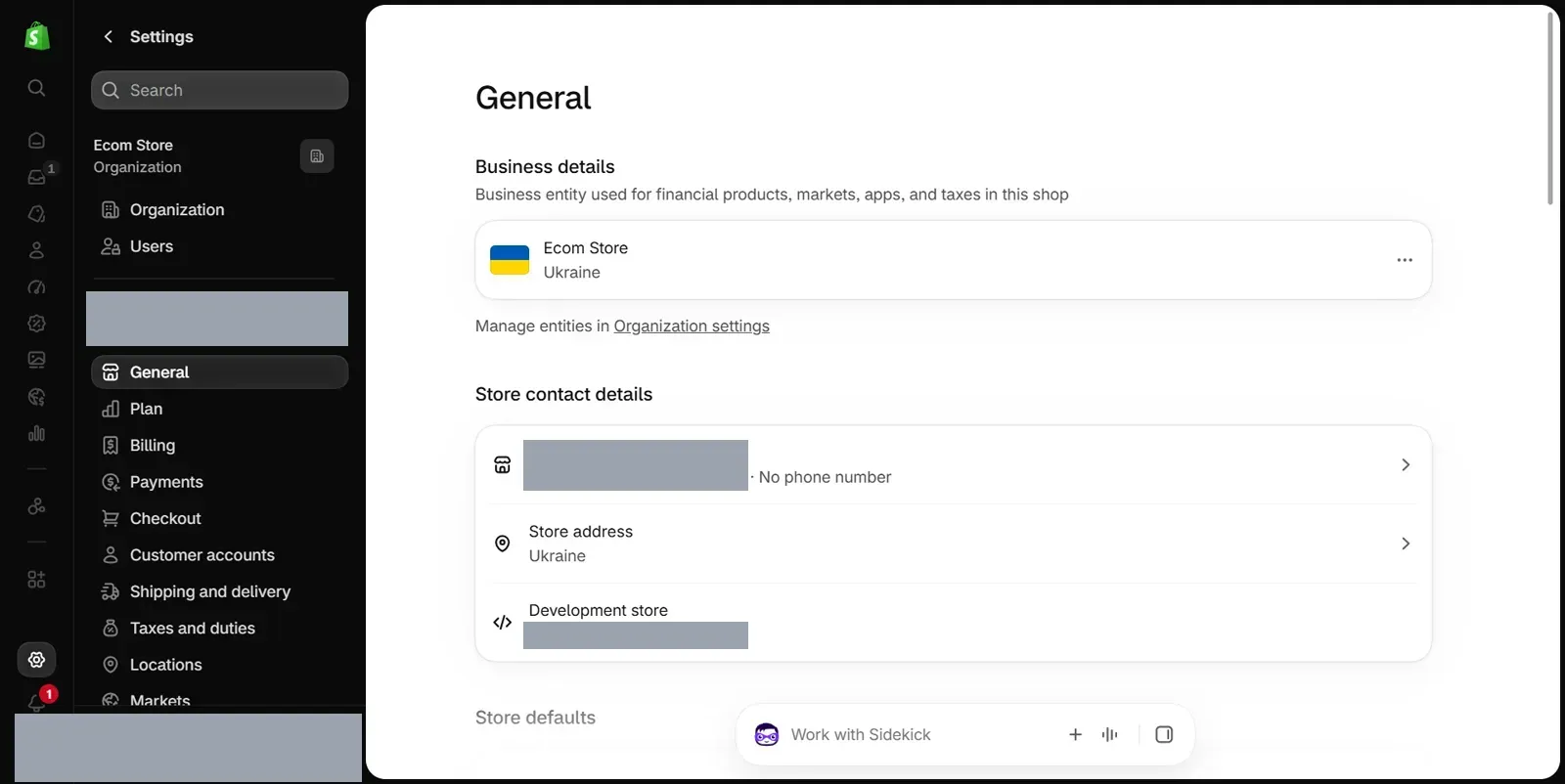
Task: Go to Checkout settings
Action: click(220, 519)
